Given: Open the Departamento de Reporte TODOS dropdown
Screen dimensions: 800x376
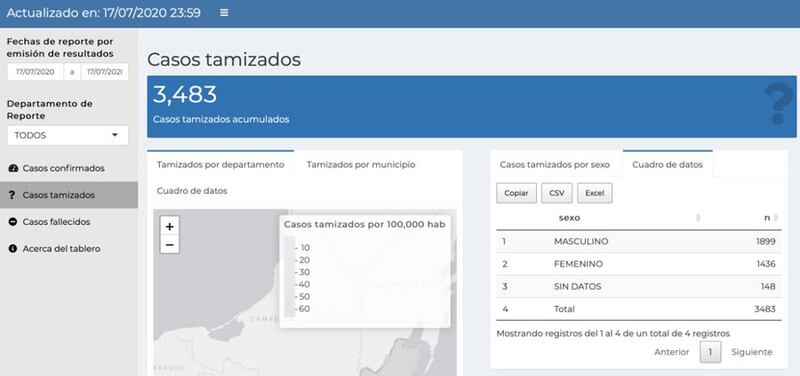Looking at the screenshot, I should pos(67,135).
